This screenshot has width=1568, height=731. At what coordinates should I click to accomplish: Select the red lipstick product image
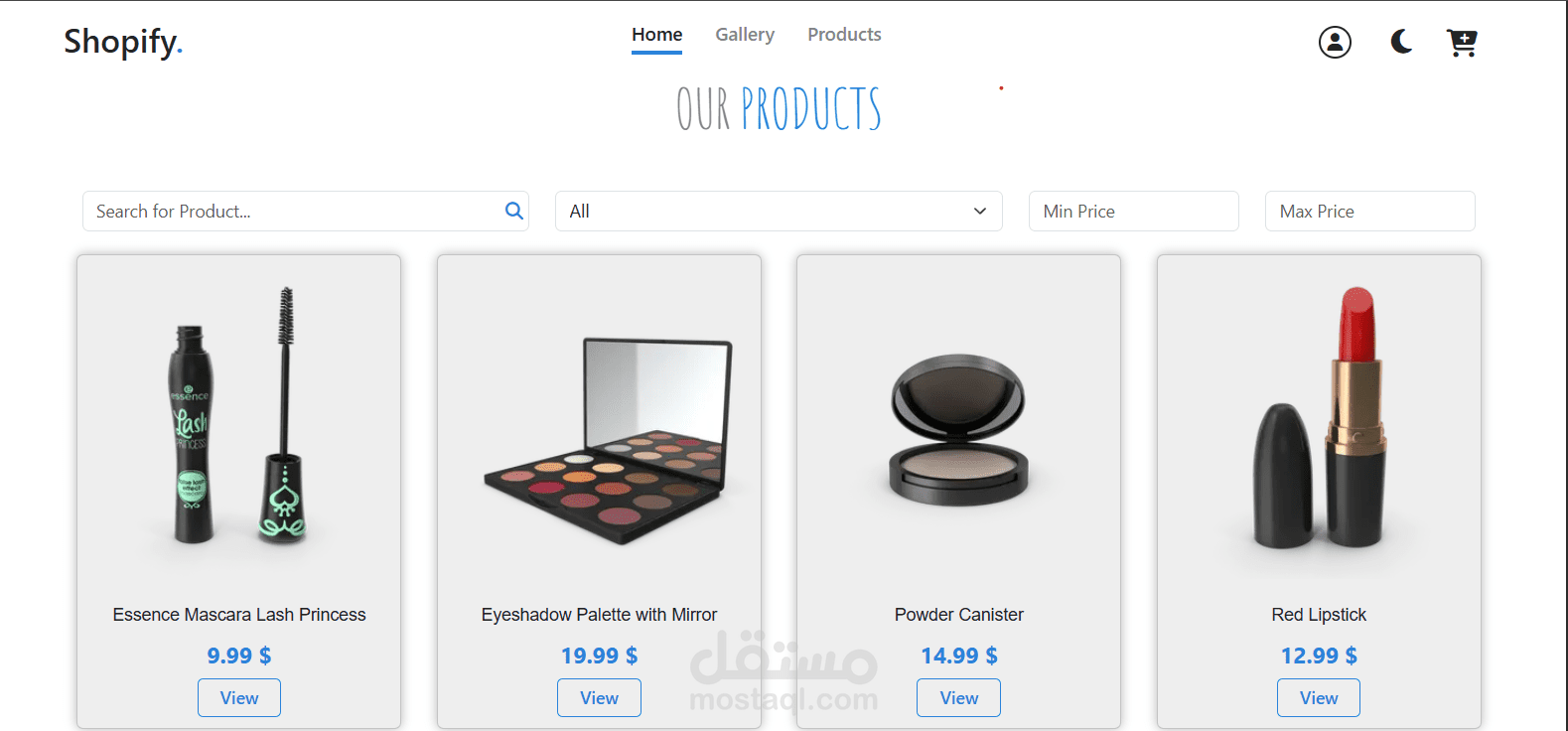1319,417
